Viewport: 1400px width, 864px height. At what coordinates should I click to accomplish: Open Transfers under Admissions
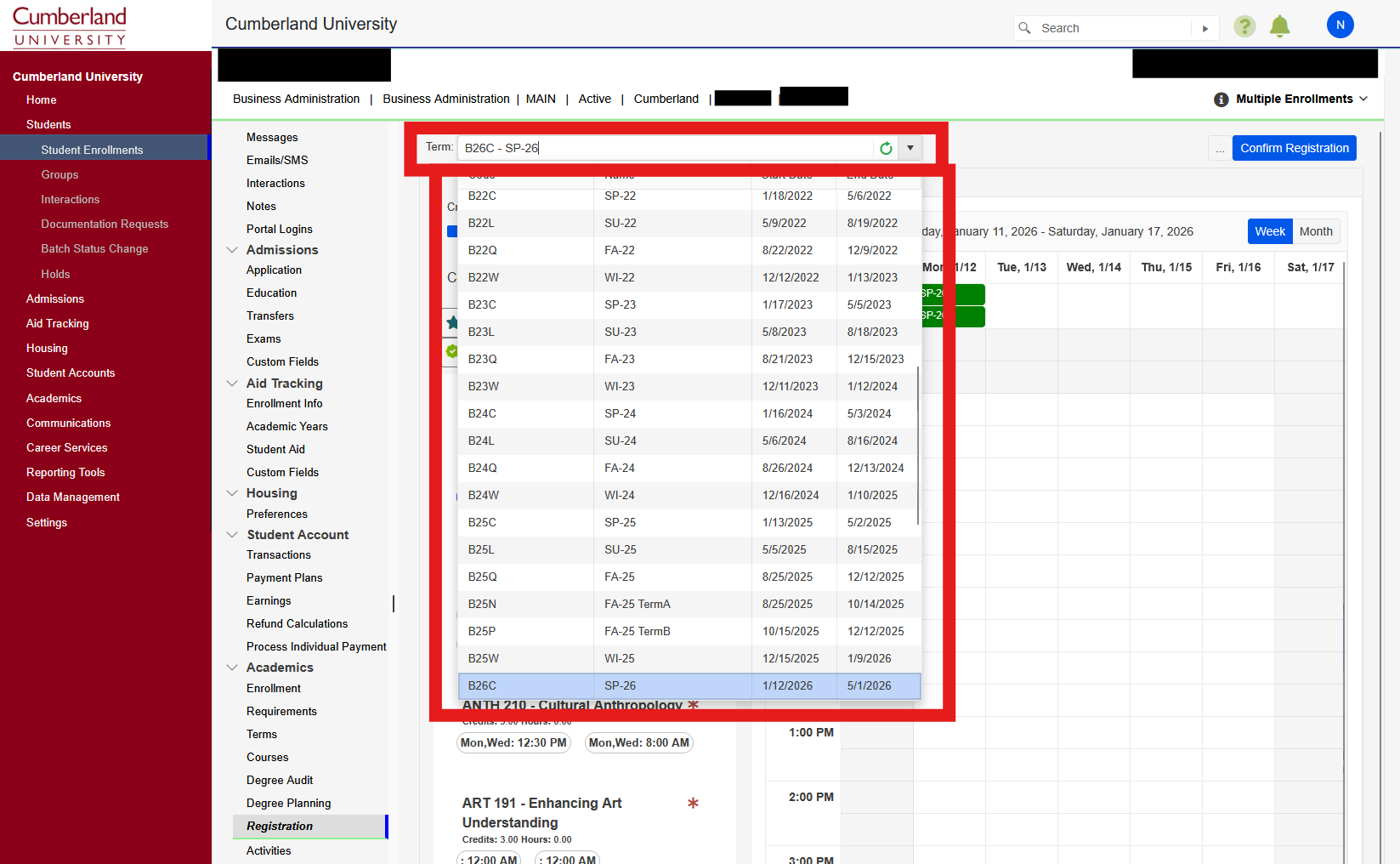(x=270, y=315)
